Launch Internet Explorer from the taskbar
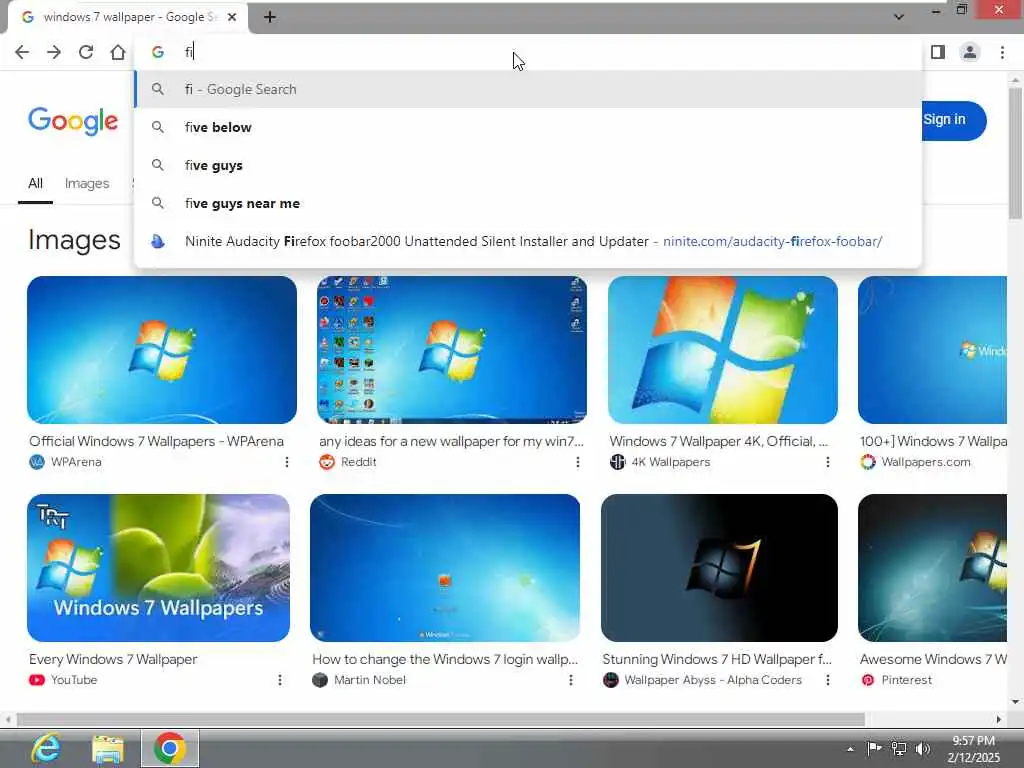Image resolution: width=1024 pixels, height=768 pixels. pyautogui.click(x=46, y=748)
